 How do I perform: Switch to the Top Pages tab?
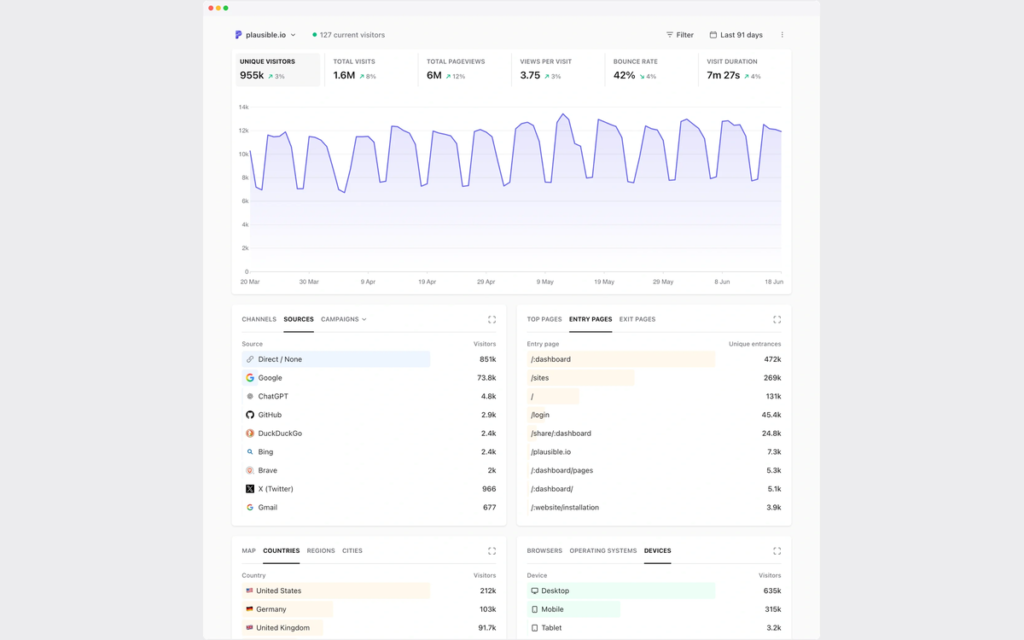click(x=544, y=319)
